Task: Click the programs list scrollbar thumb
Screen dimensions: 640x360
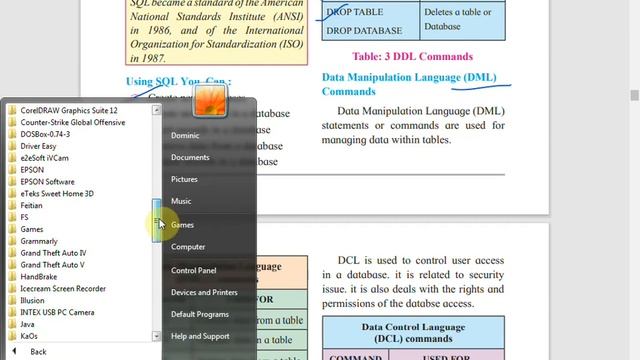Action: click(156, 220)
